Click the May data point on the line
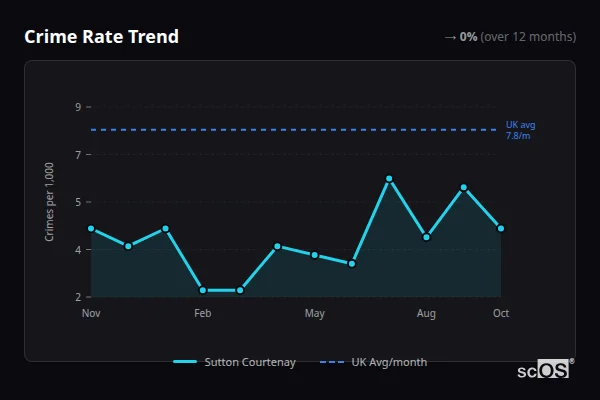 [x=315, y=255]
